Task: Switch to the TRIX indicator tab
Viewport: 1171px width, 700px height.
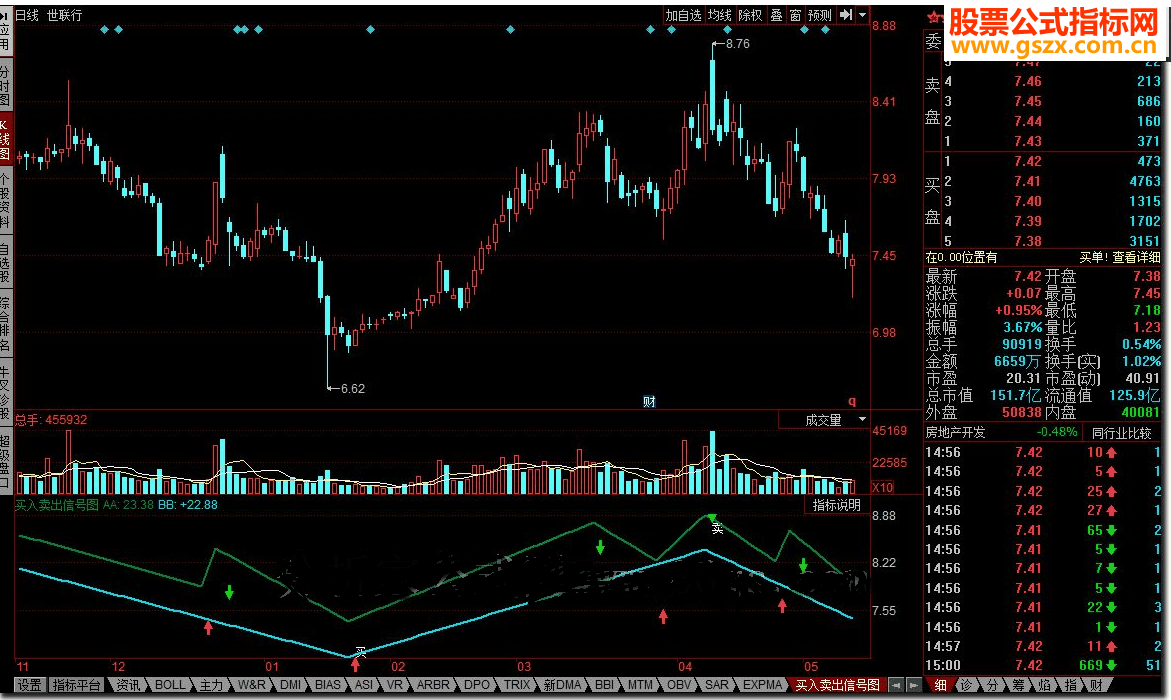Action: 517,685
